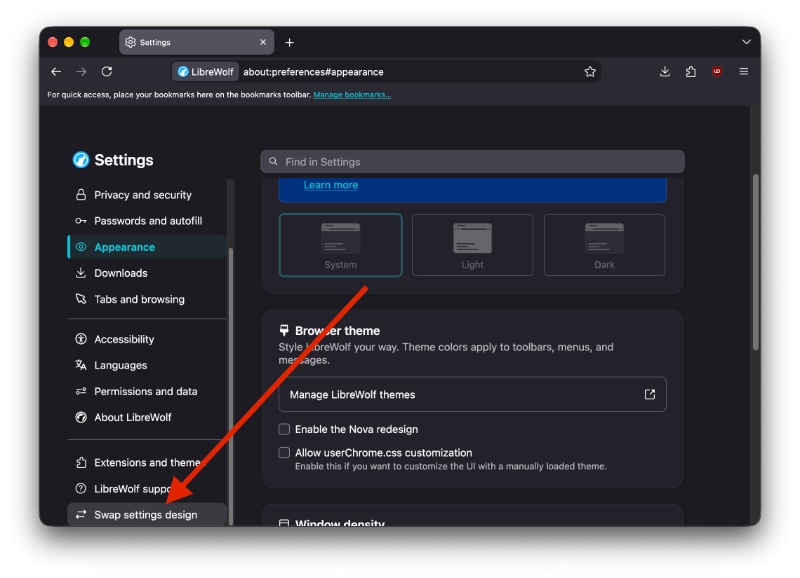The height and width of the screenshot is (578, 800).
Task: Open the Learn more link
Action: (331, 185)
